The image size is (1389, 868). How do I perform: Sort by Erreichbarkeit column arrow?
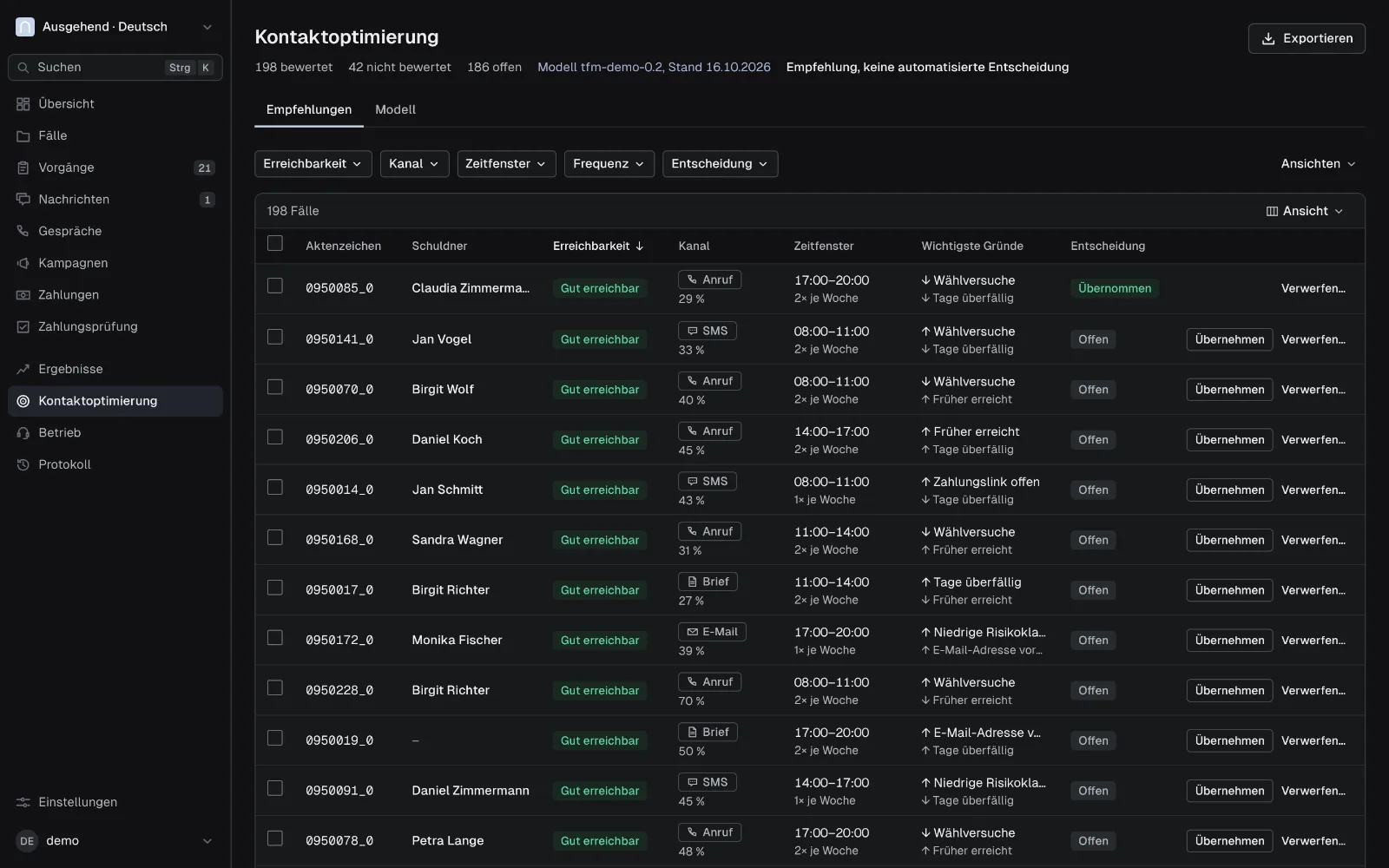(x=640, y=247)
